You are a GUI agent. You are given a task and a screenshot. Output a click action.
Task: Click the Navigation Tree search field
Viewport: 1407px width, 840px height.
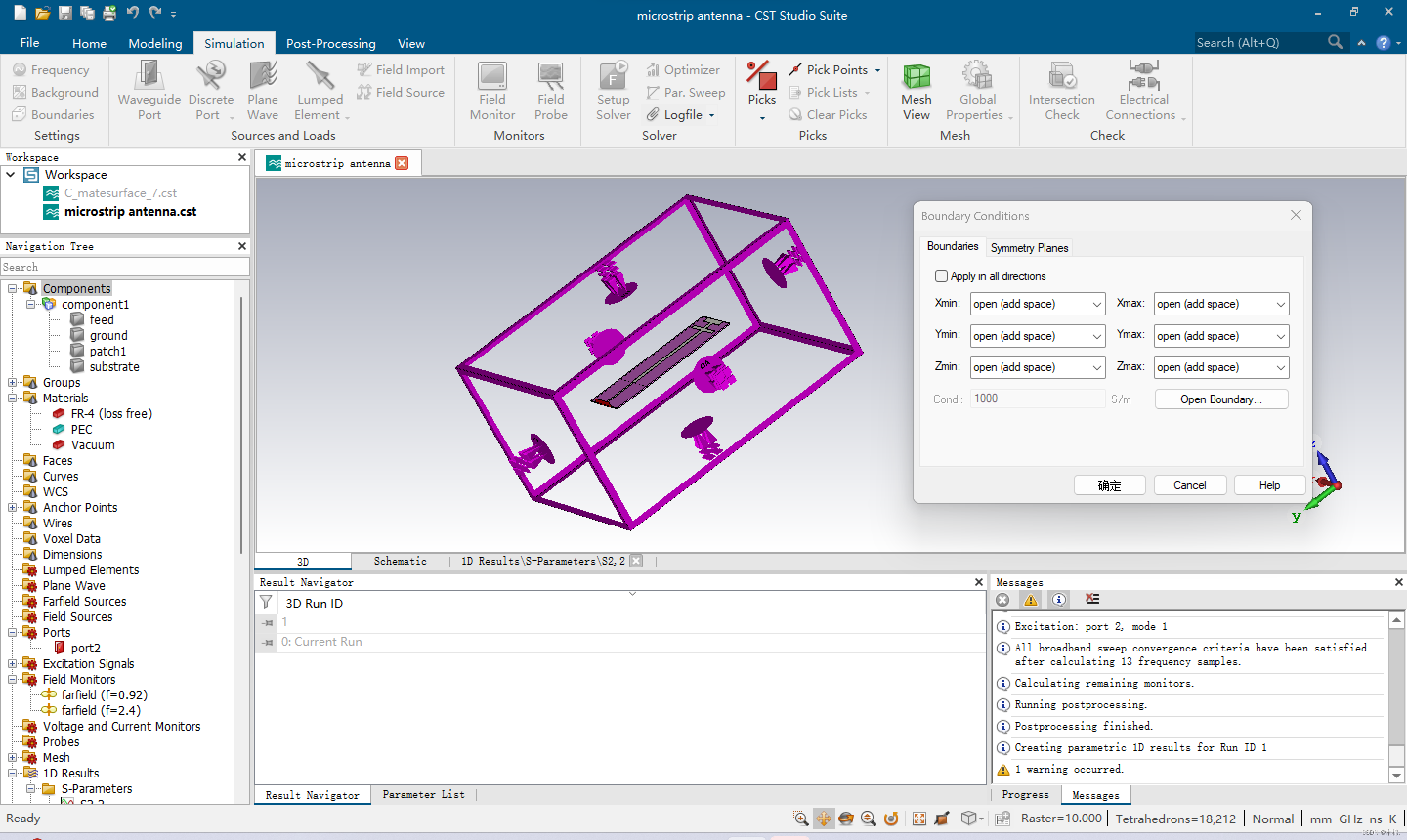[125, 267]
